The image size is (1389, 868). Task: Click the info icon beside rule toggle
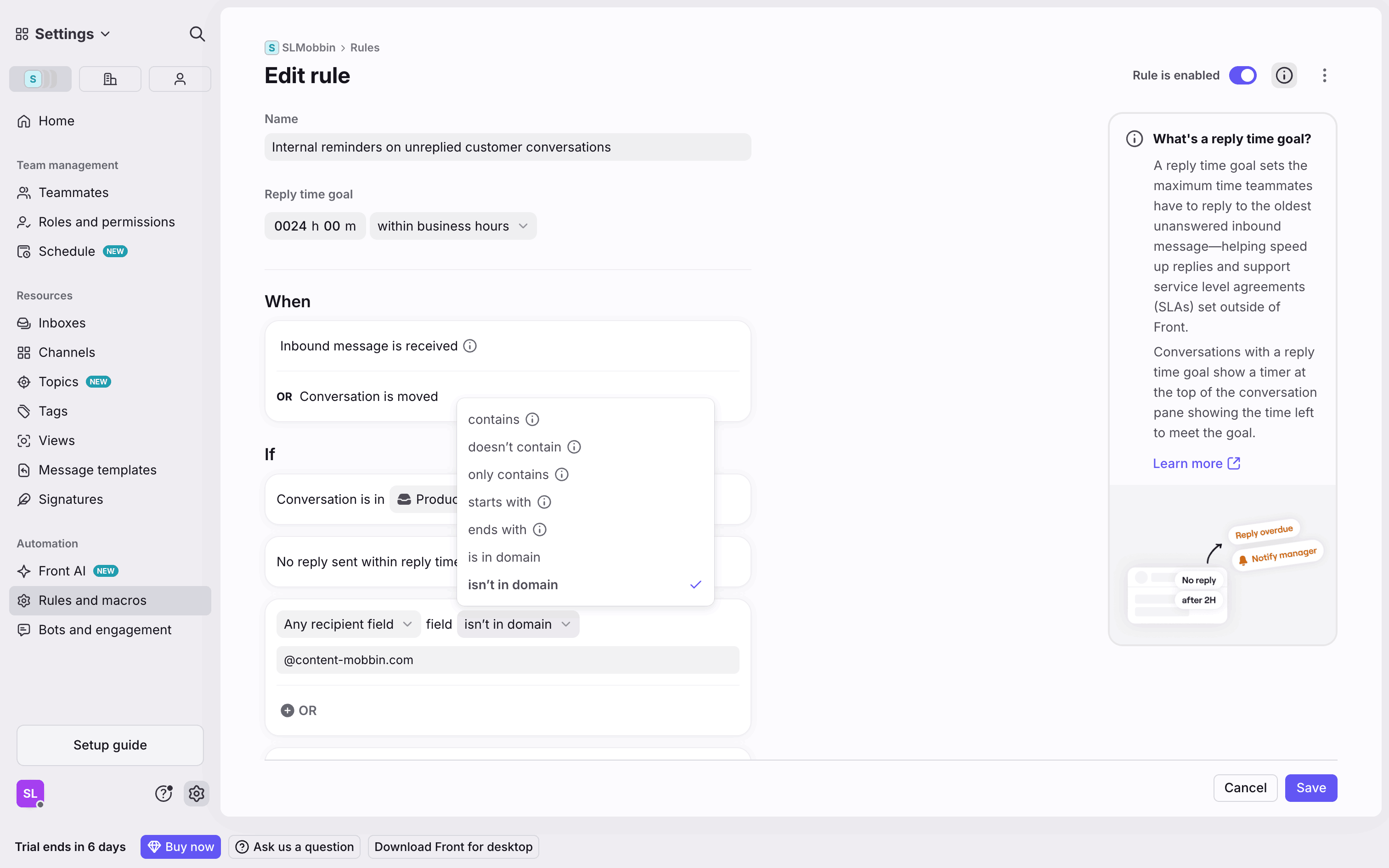[1283, 75]
